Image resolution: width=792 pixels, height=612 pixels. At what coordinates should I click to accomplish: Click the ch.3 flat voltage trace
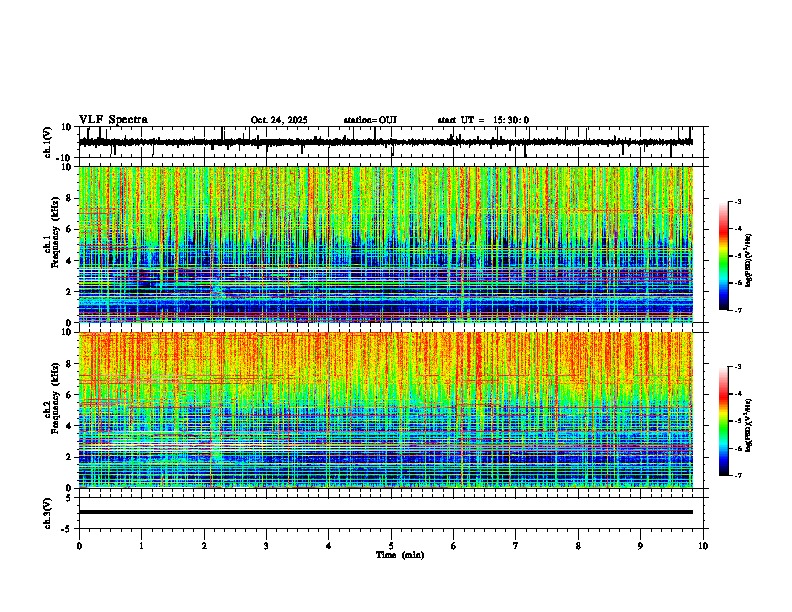point(386,512)
